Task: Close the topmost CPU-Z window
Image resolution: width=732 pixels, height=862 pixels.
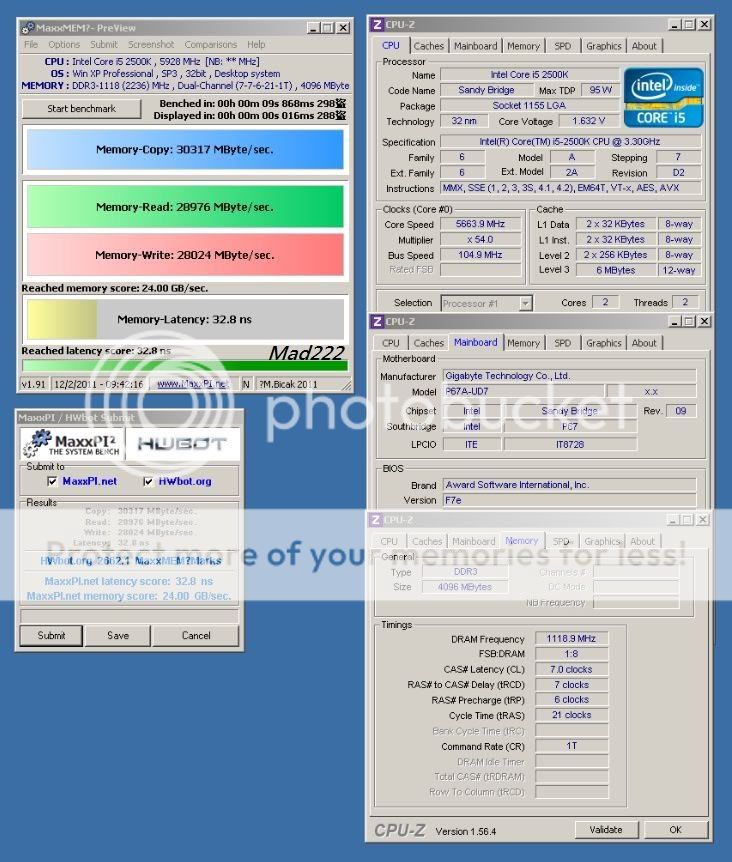Action: point(703,23)
